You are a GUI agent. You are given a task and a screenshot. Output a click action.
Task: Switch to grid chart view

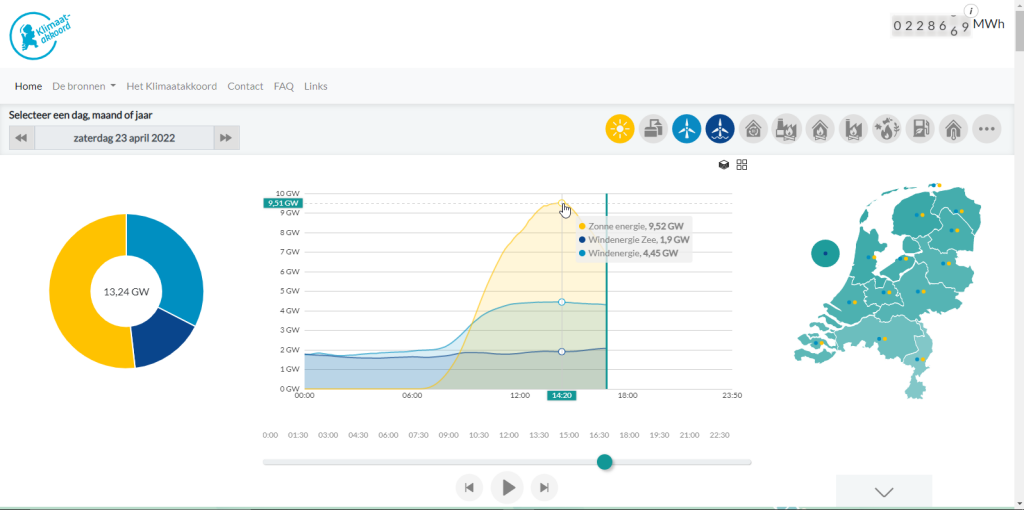tap(742, 165)
